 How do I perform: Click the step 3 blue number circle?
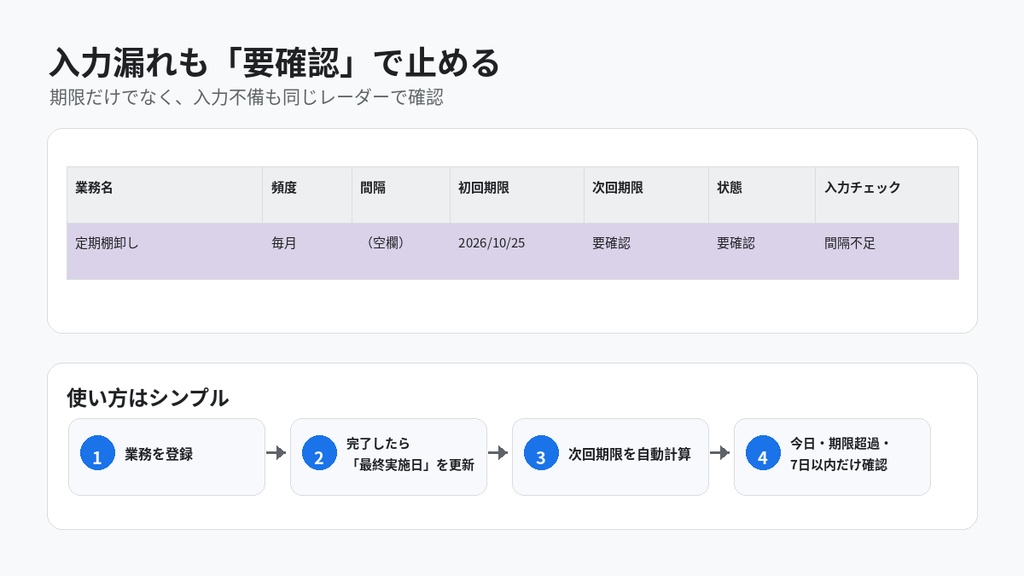[541, 453]
